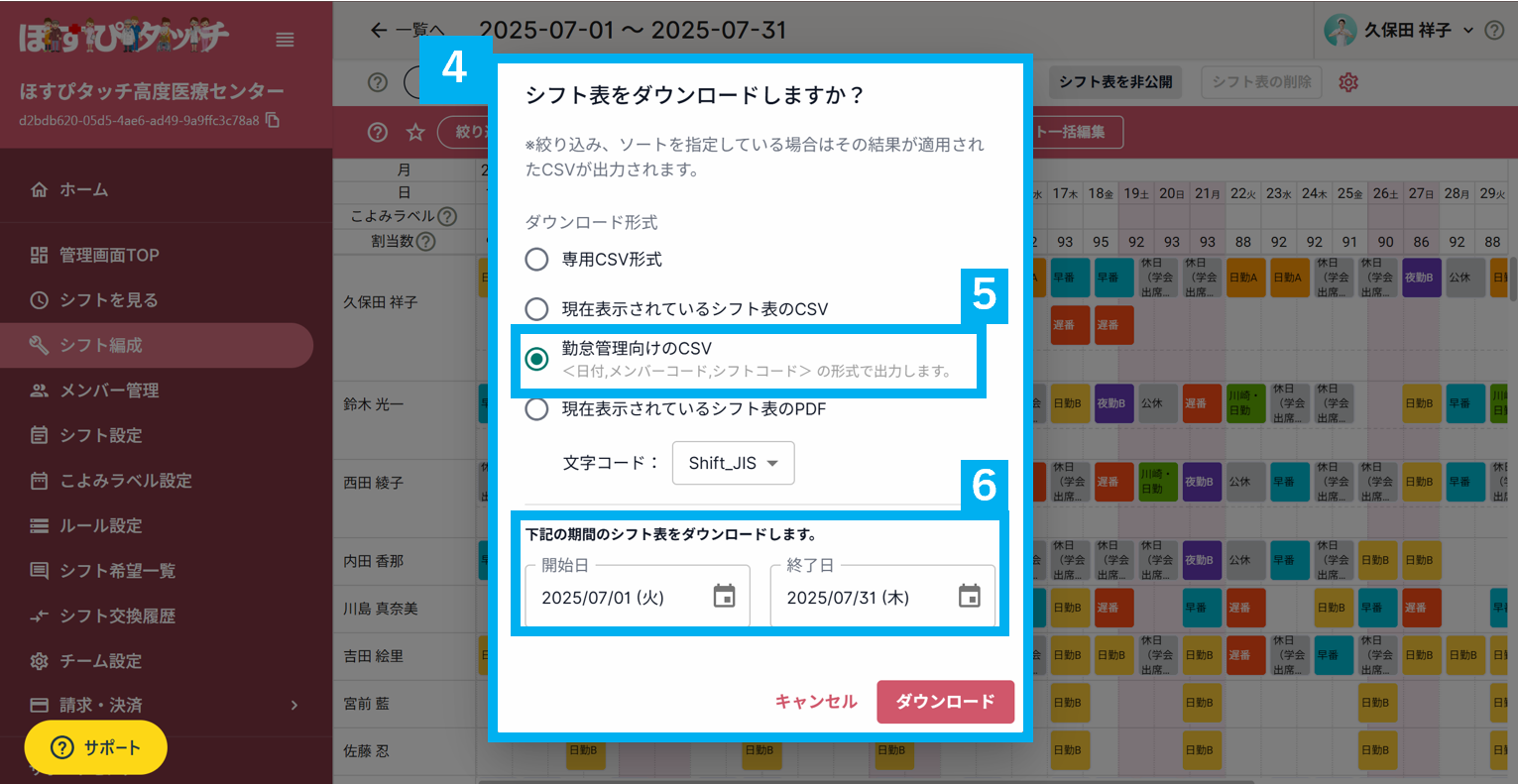
Task: Open the settings gear in the top toolbar
Action: click(x=1348, y=82)
